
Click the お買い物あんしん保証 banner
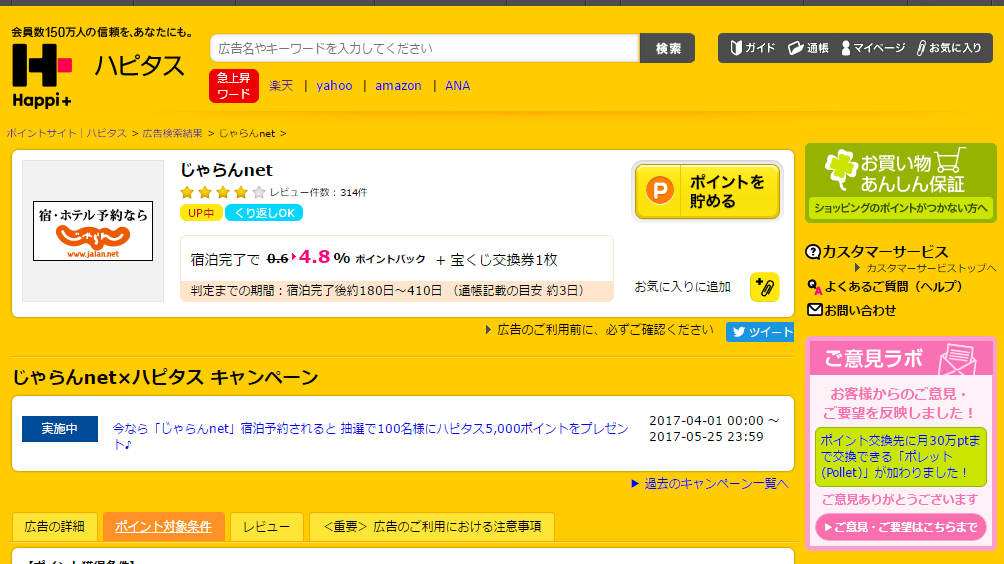(900, 183)
